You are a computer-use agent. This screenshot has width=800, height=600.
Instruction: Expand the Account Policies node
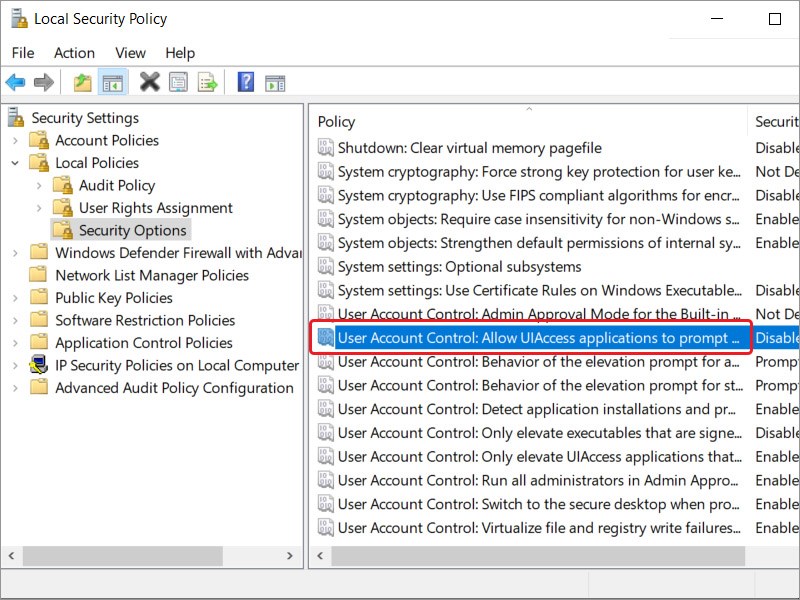coord(15,140)
